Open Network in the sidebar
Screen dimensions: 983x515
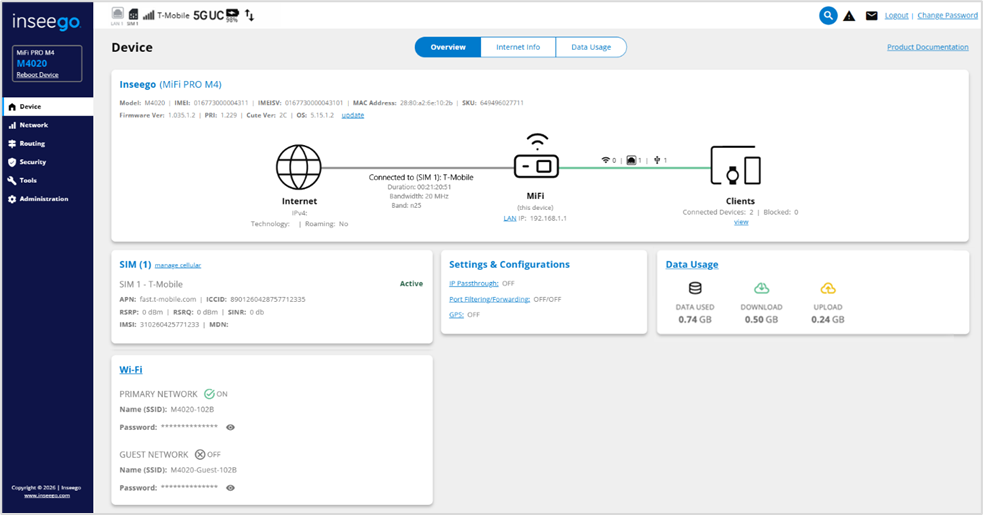point(33,125)
